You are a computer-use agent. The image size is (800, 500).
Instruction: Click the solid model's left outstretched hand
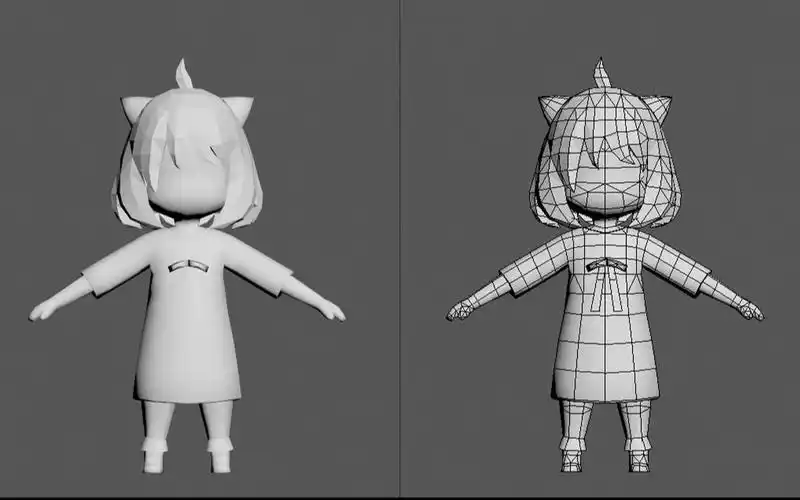click(x=42, y=311)
